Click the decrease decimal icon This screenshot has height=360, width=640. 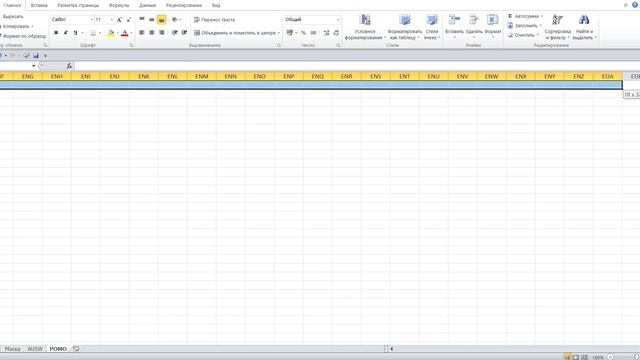[336, 33]
